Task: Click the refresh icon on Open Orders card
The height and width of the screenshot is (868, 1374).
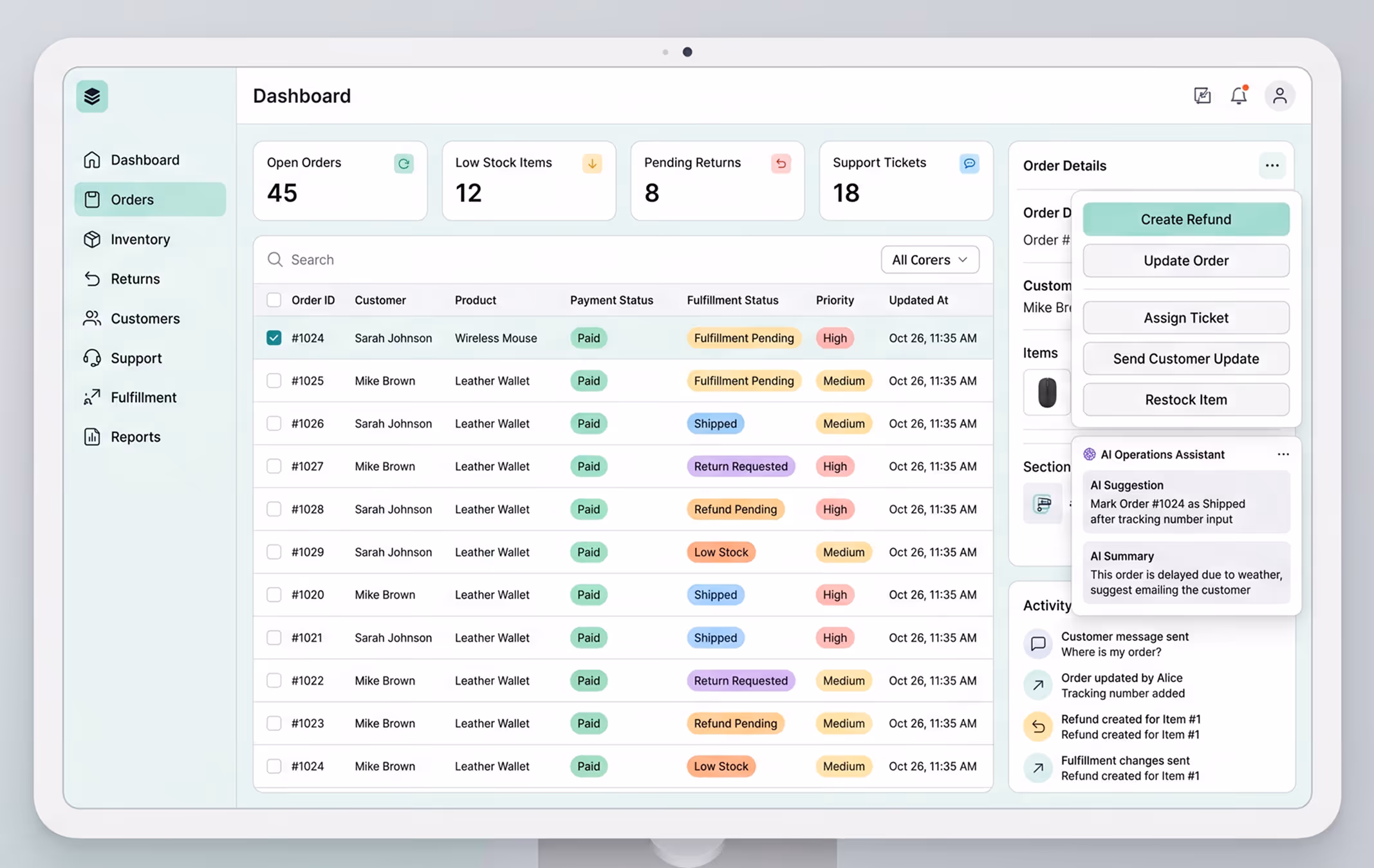Action: (x=404, y=163)
